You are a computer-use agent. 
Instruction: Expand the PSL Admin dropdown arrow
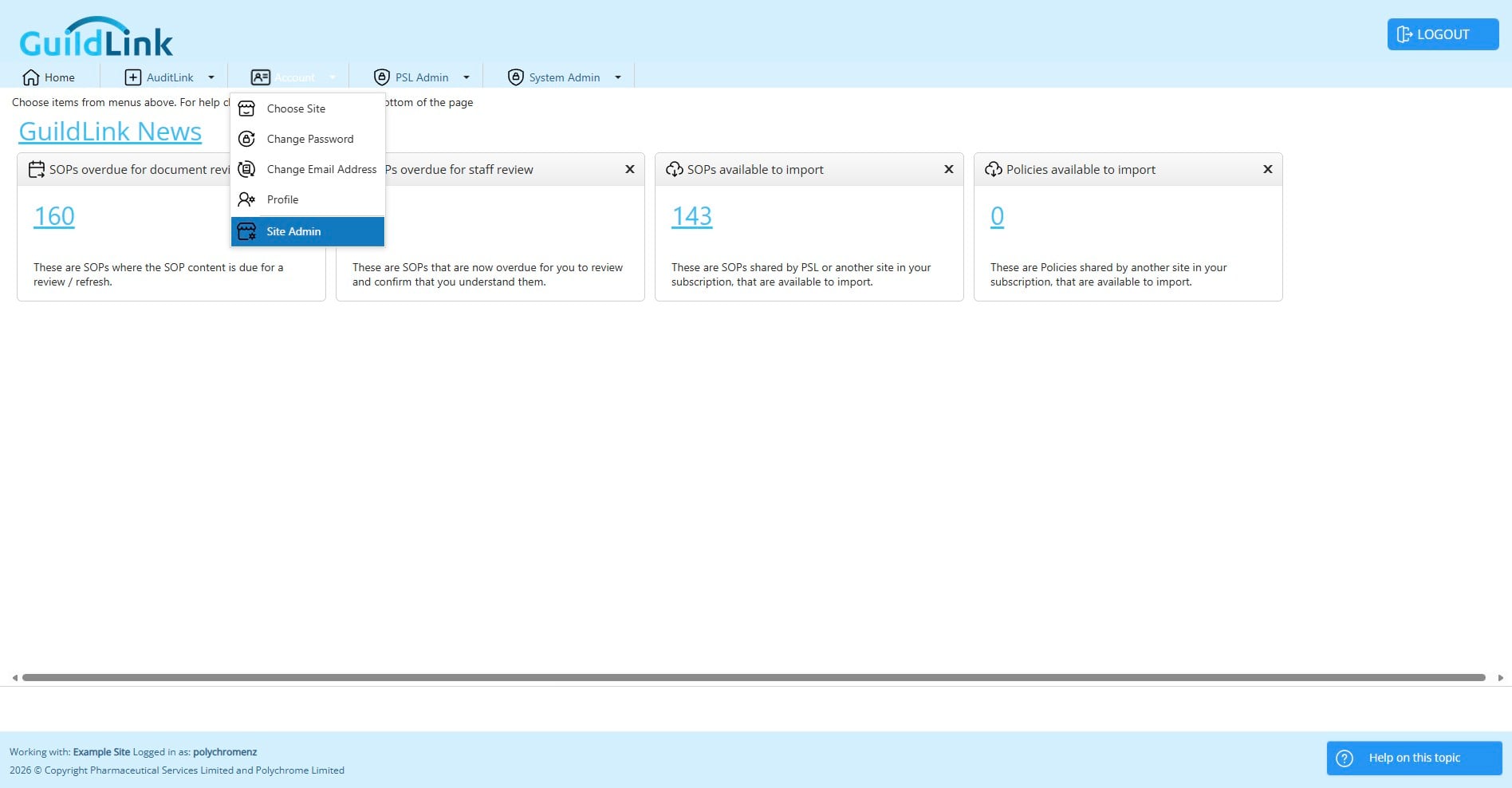click(467, 77)
